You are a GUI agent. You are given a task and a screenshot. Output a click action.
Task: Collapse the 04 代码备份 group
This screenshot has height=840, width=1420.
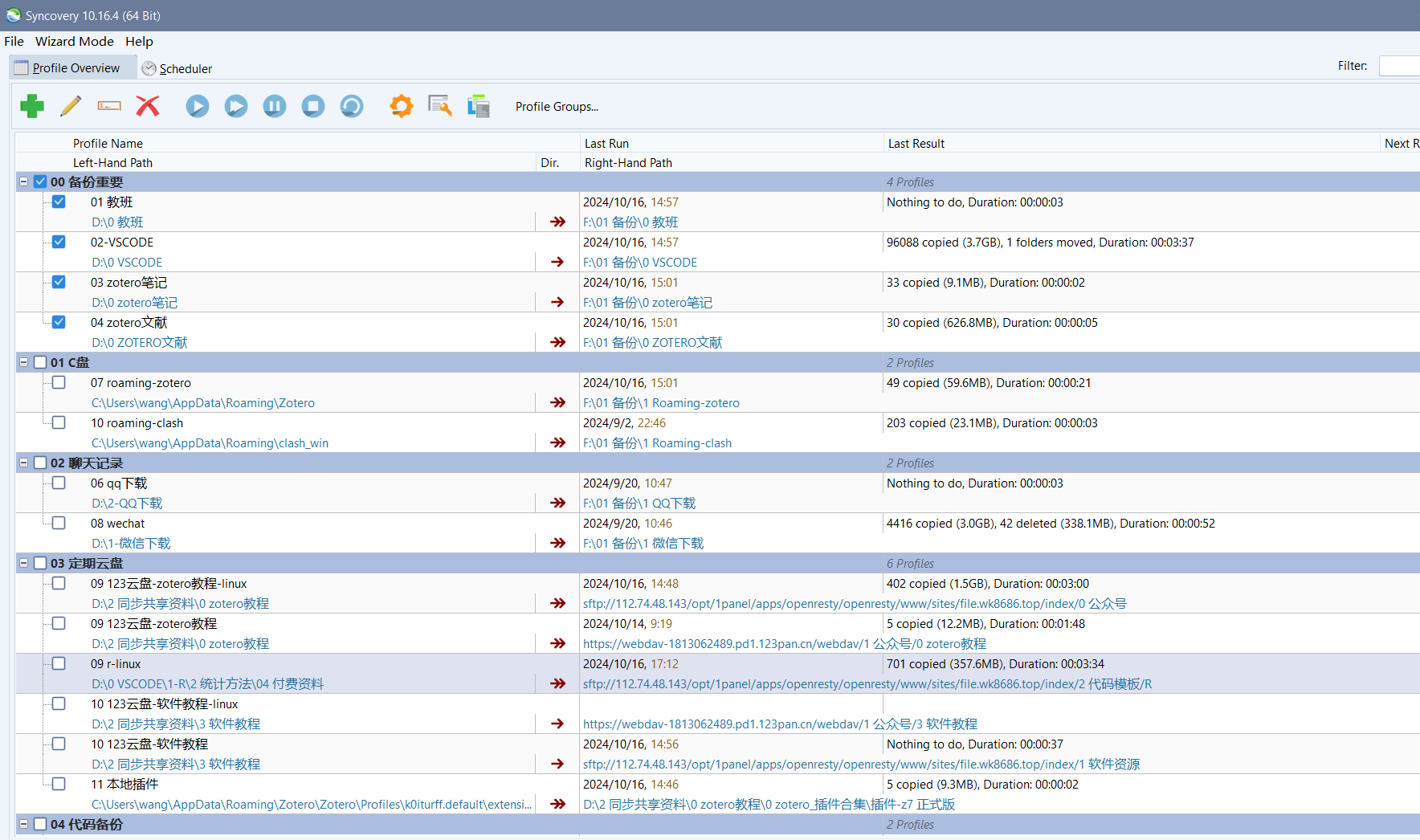point(23,824)
